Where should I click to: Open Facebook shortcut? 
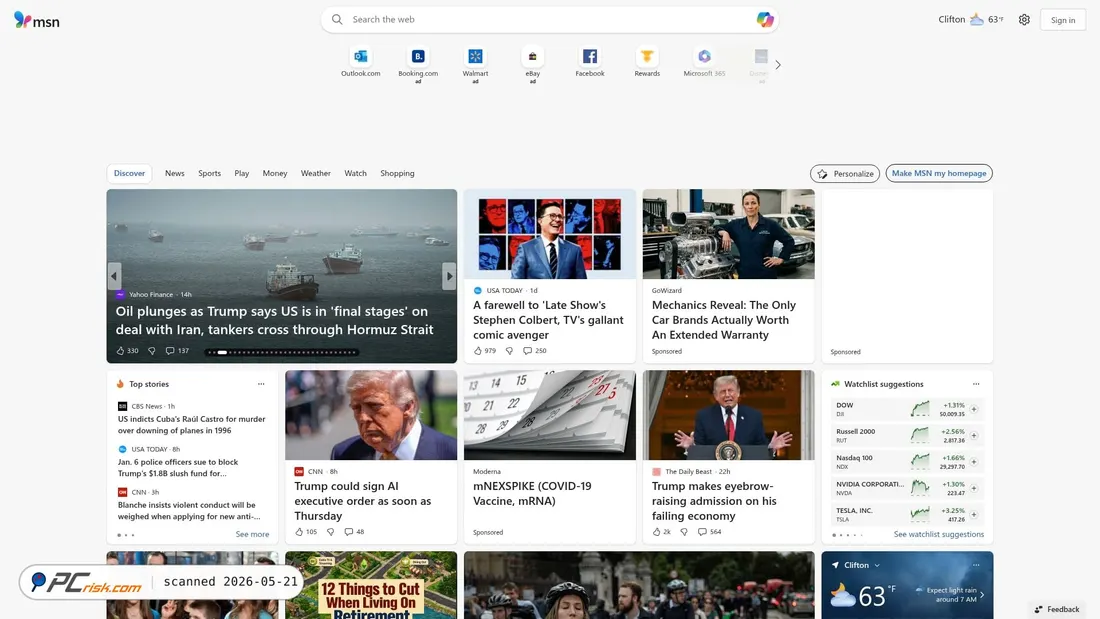(590, 62)
